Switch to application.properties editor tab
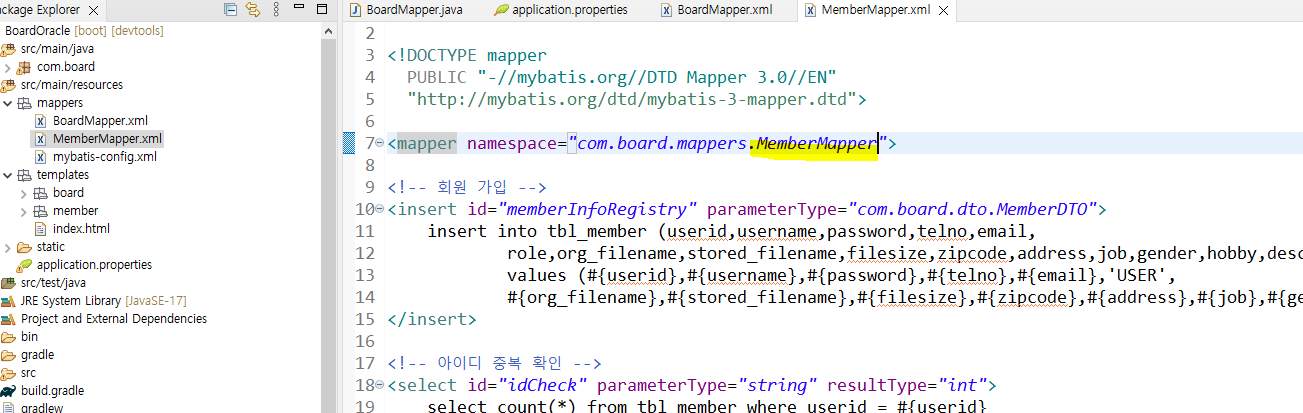 [x=569, y=10]
